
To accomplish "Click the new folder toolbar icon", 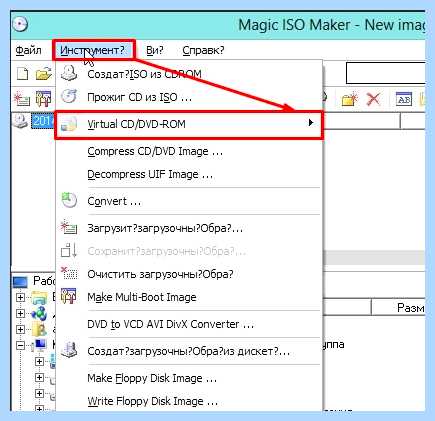I will pyautogui.click(x=350, y=99).
